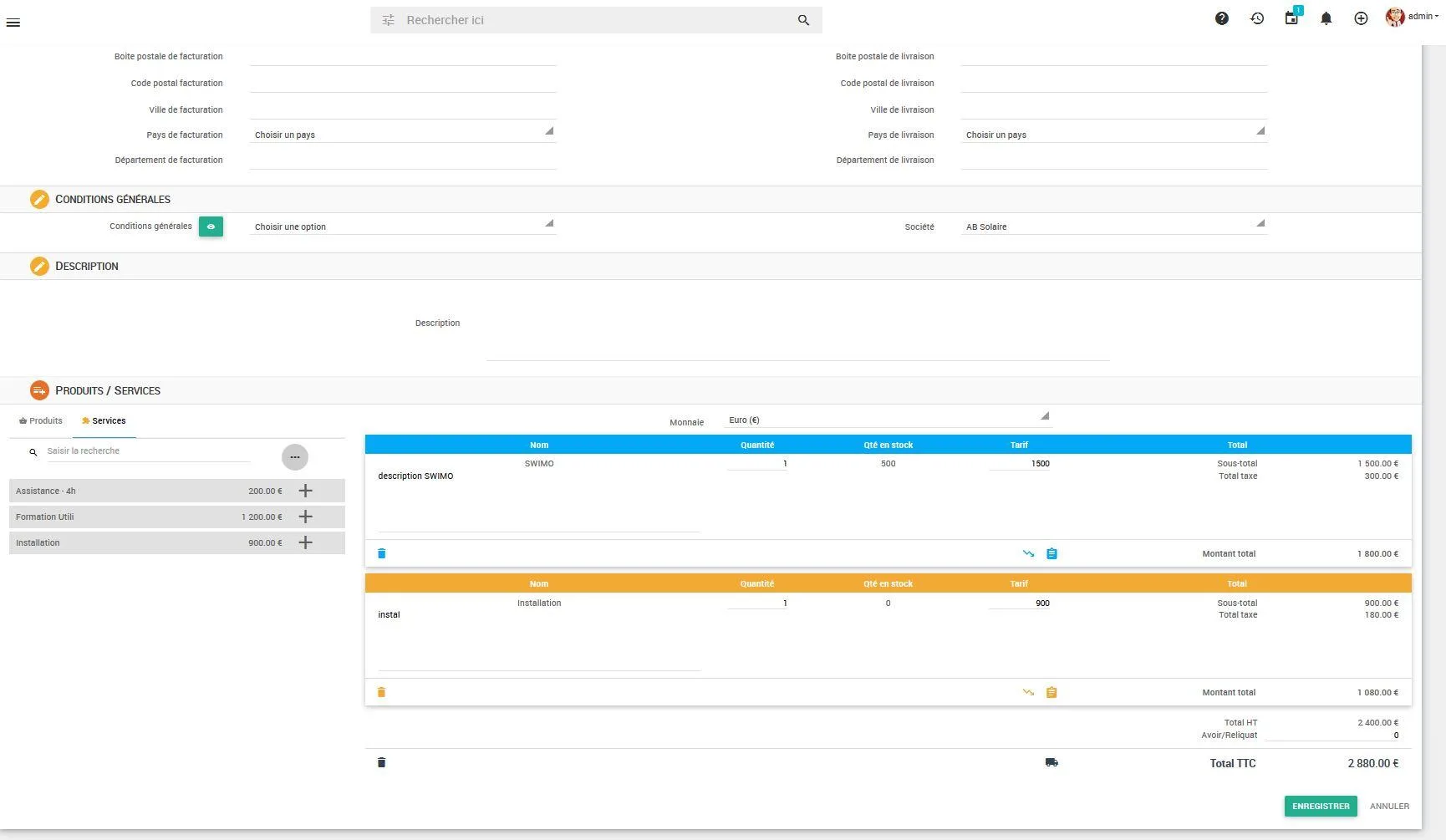The image size is (1446, 840).
Task: Edit SWIMO tarif 1500 field
Action: click(x=1020, y=464)
